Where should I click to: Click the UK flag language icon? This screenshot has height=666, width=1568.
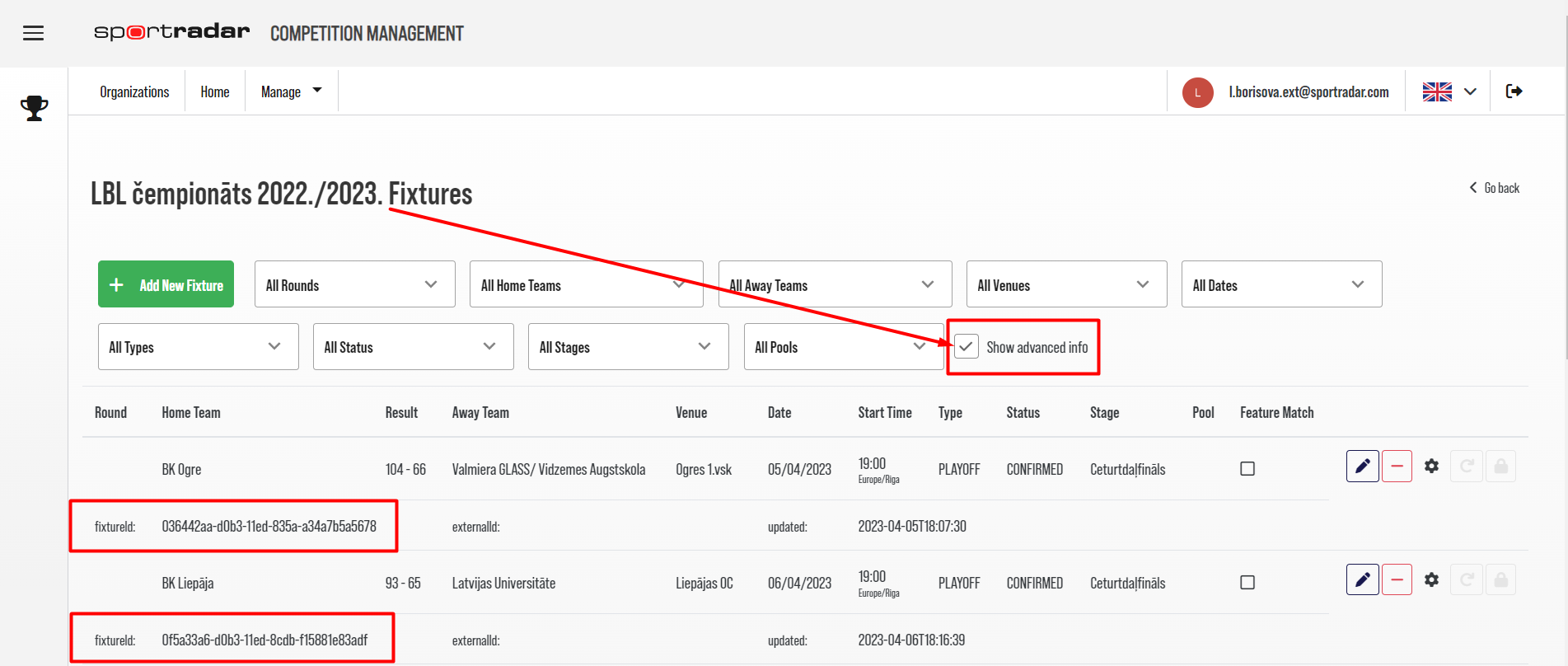click(1437, 91)
